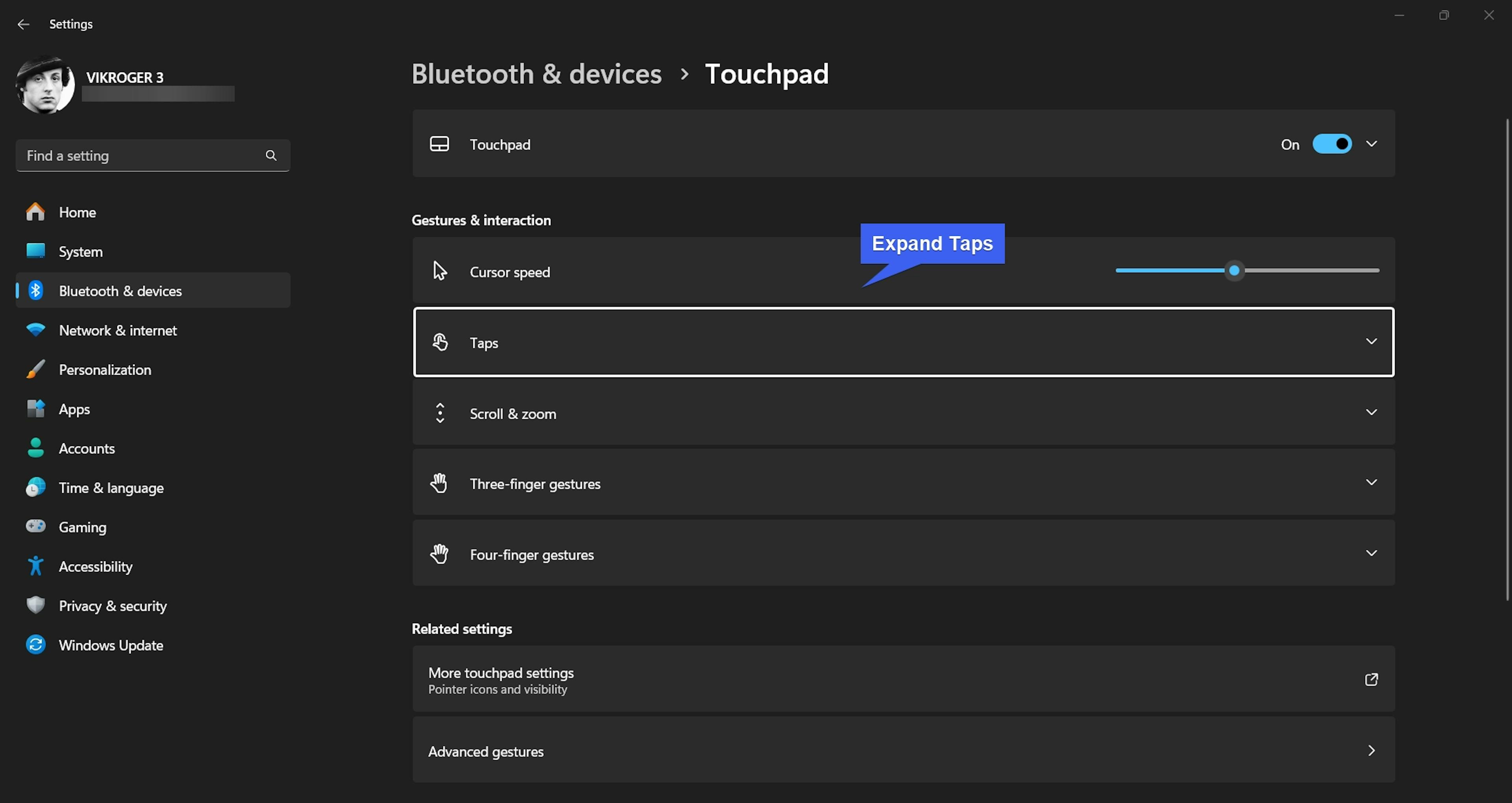Click the Privacy & security shield icon
This screenshot has width=1512, height=803.
coord(35,605)
